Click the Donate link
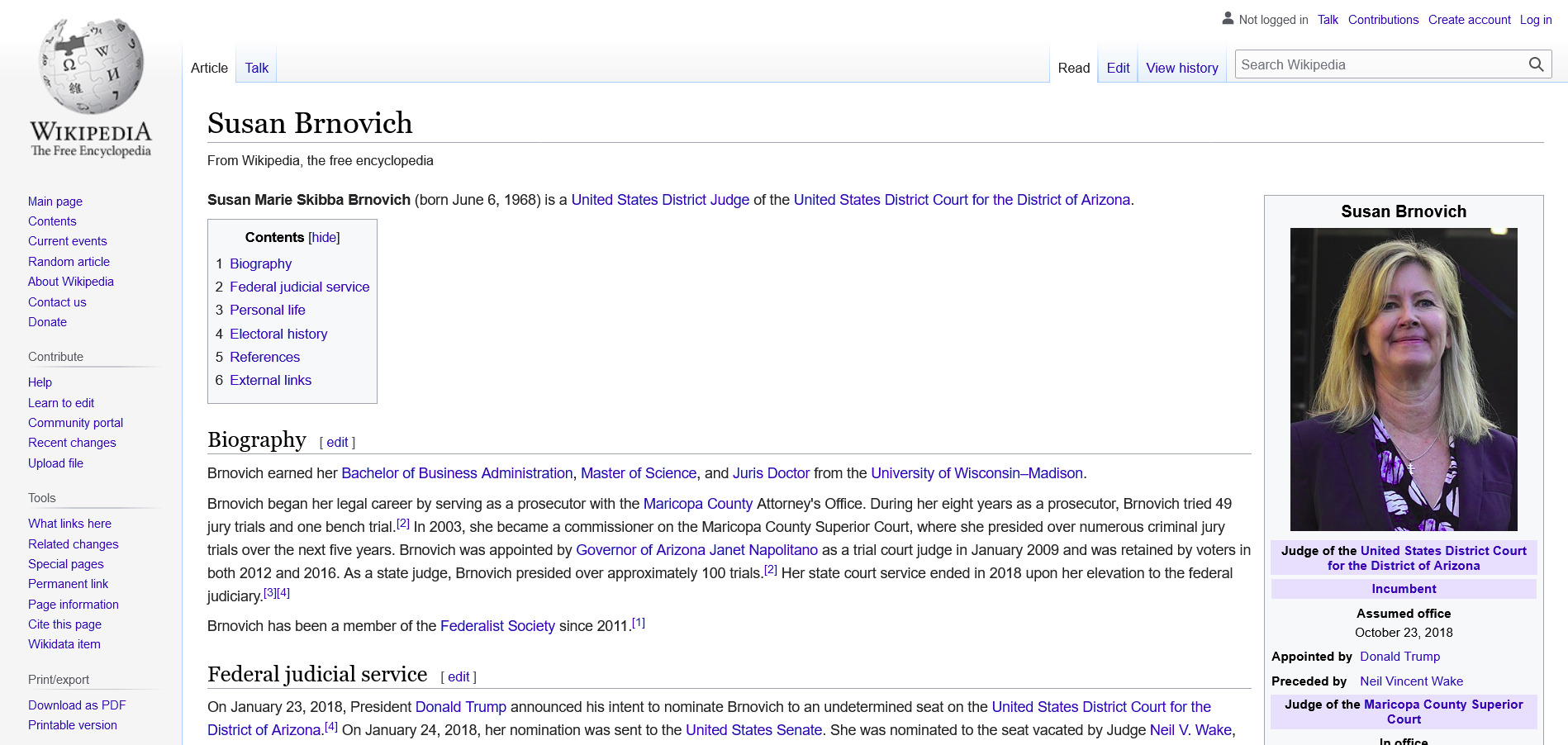This screenshot has width=1568, height=745. tap(47, 322)
